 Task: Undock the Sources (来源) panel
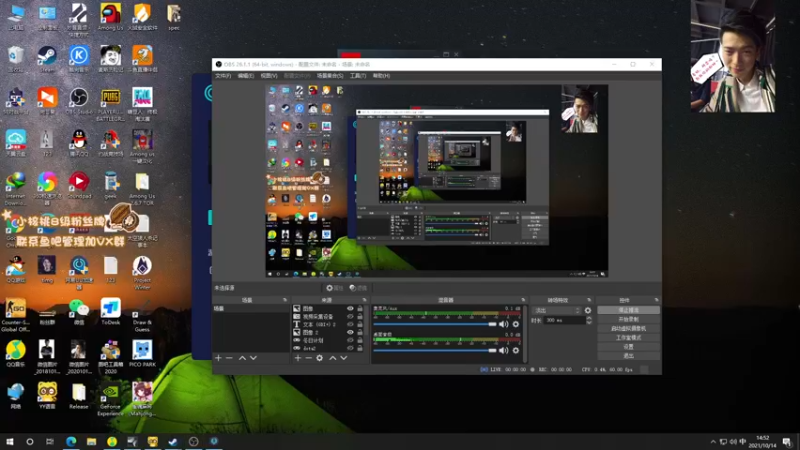coord(364,300)
